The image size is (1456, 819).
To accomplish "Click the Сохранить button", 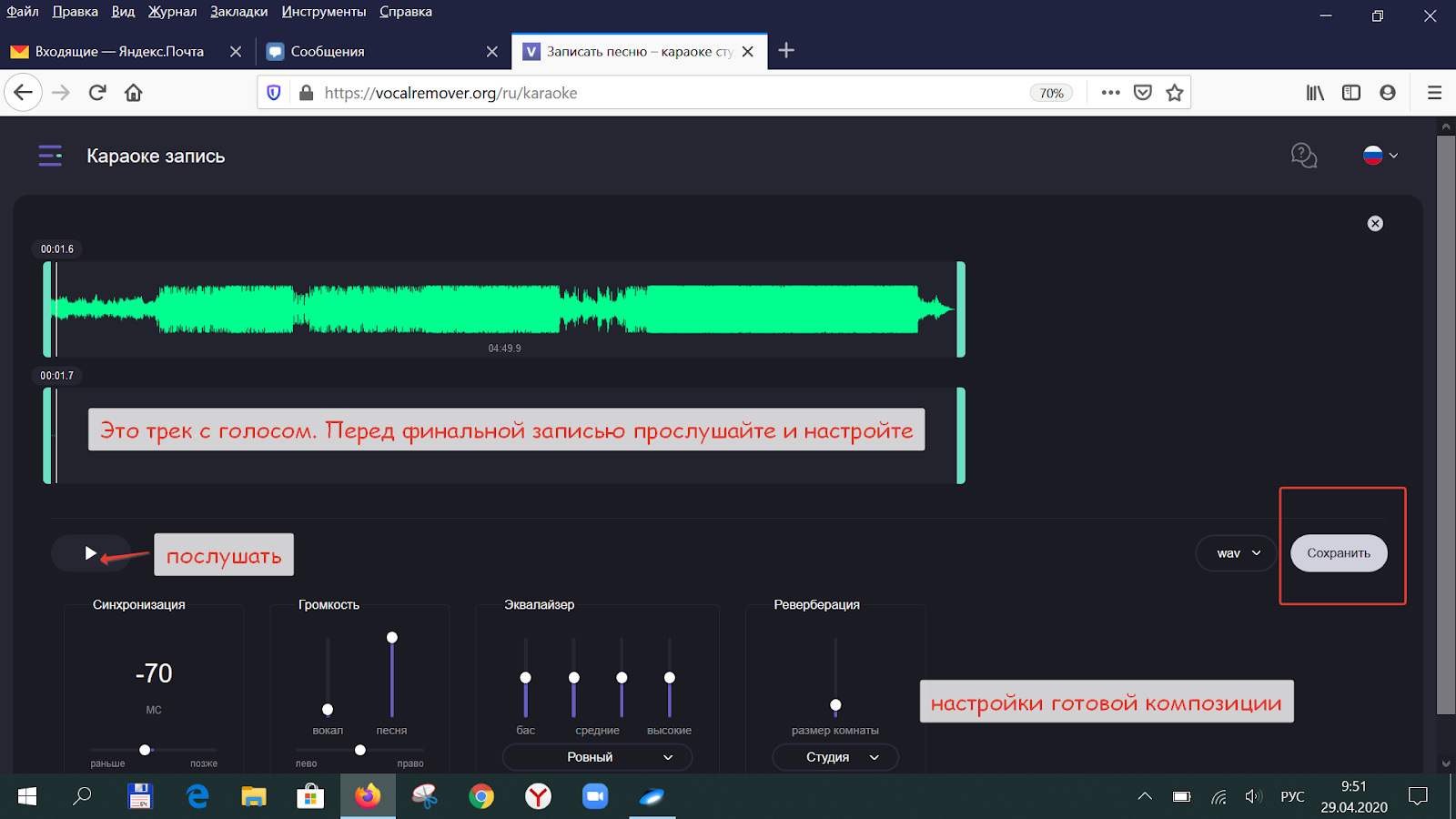I will coord(1339,553).
